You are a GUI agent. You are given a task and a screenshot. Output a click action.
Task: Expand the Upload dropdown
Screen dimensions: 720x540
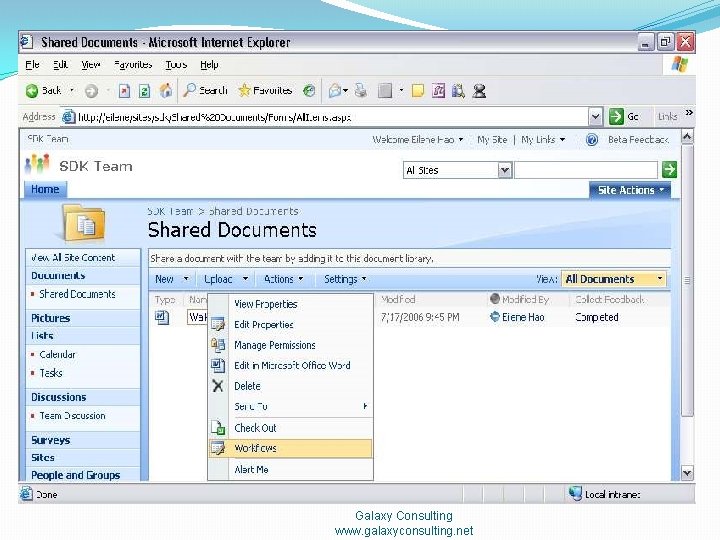pyautogui.click(x=245, y=279)
